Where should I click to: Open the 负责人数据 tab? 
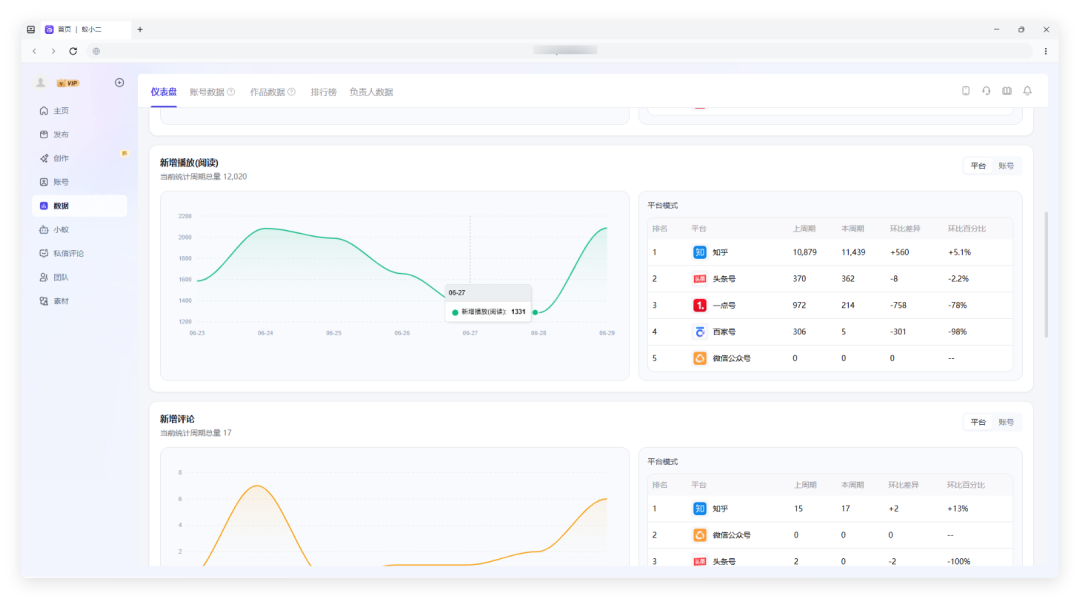(371, 92)
